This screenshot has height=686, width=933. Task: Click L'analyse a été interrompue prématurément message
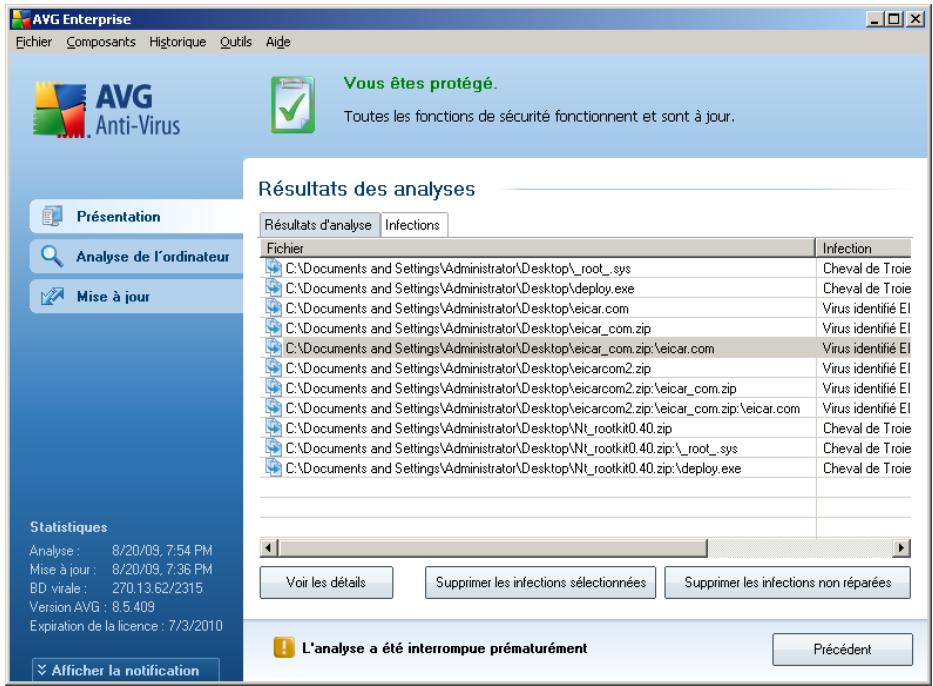point(444,648)
